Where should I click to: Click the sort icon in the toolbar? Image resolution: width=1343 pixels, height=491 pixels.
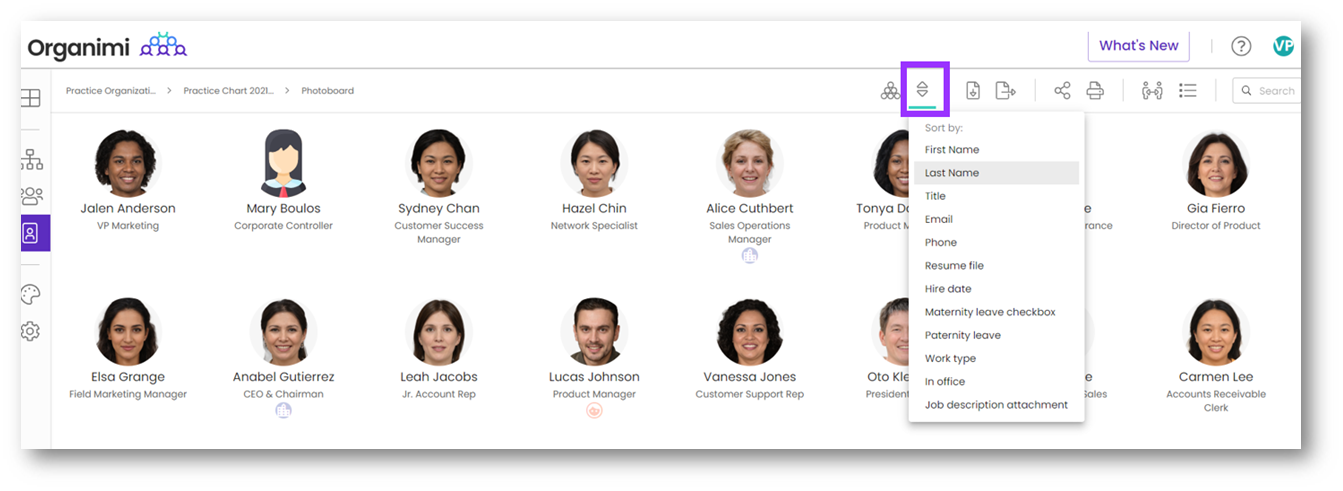pos(923,90)
